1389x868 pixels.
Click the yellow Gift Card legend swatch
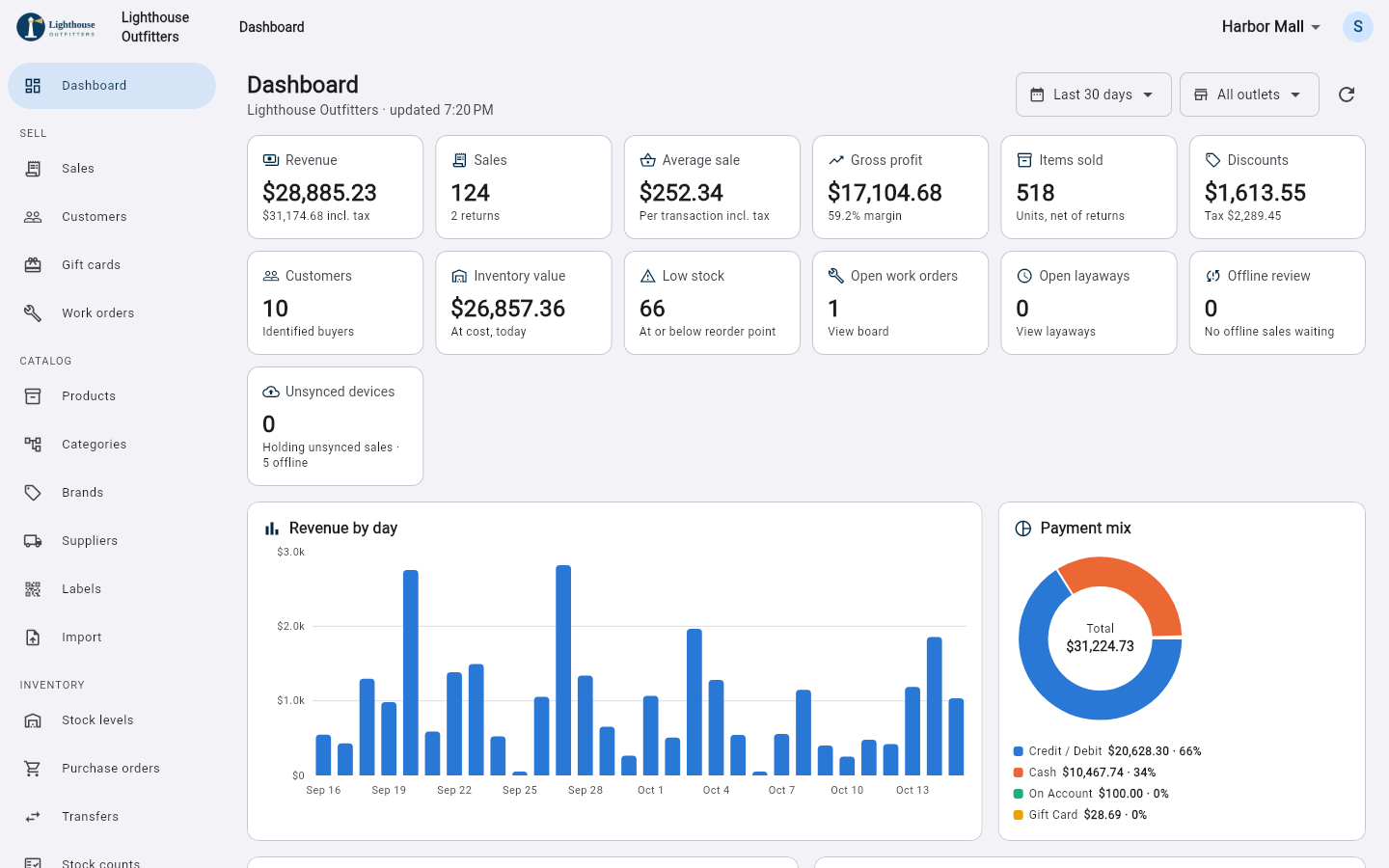[1019, 815]
